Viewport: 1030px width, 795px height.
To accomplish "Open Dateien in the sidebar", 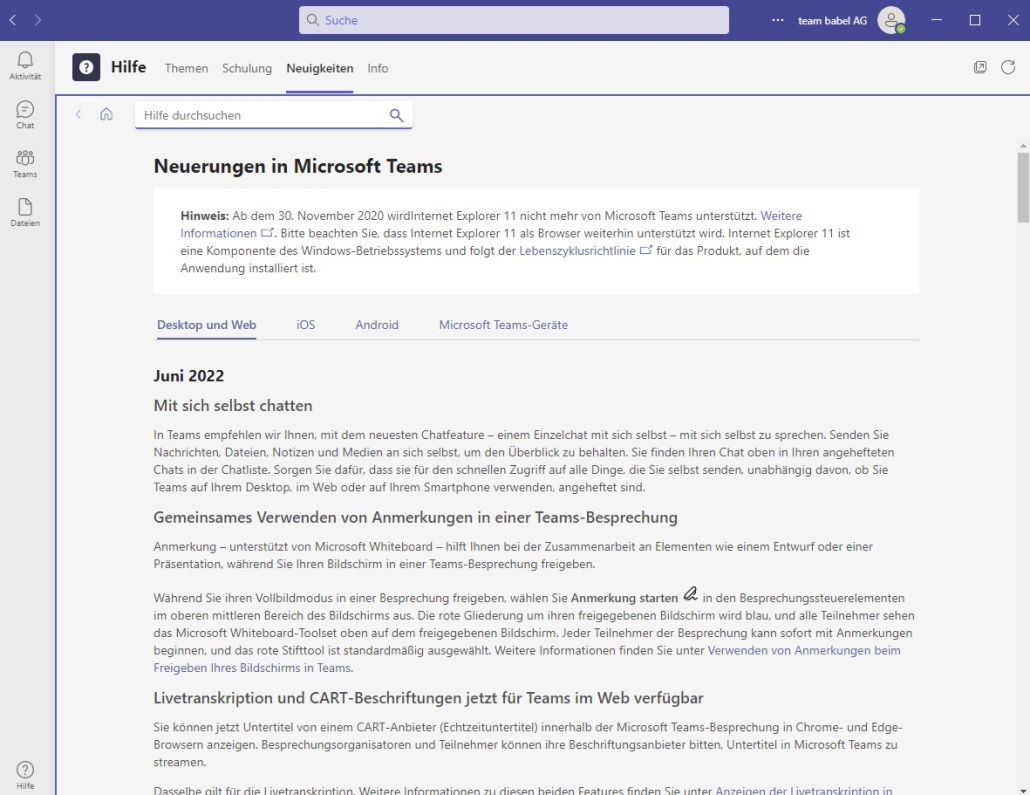I will [x=25, y=212].
